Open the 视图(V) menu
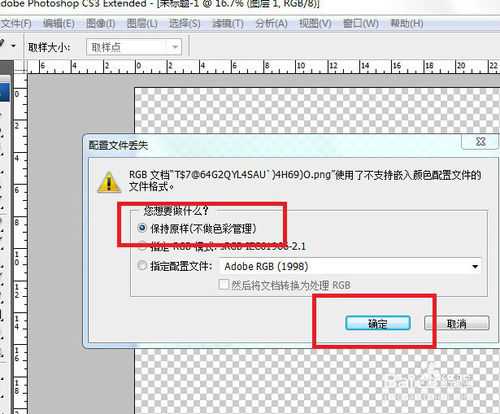The width and height of the screenshot is (500, 414). [x=315, y=24]
